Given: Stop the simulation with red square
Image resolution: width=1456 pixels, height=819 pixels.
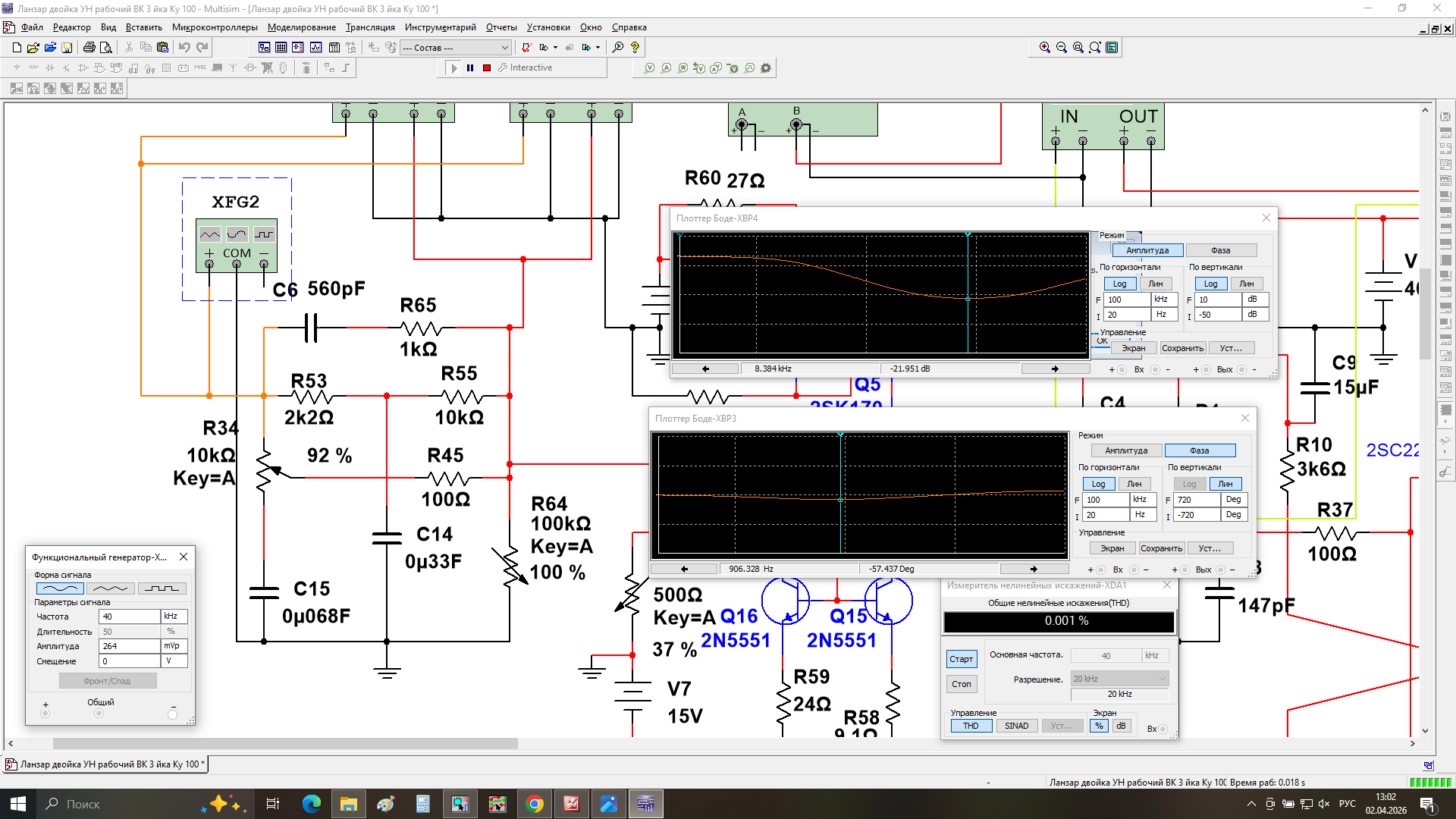Looking at the screenshot, I should (x=487, y=67).
